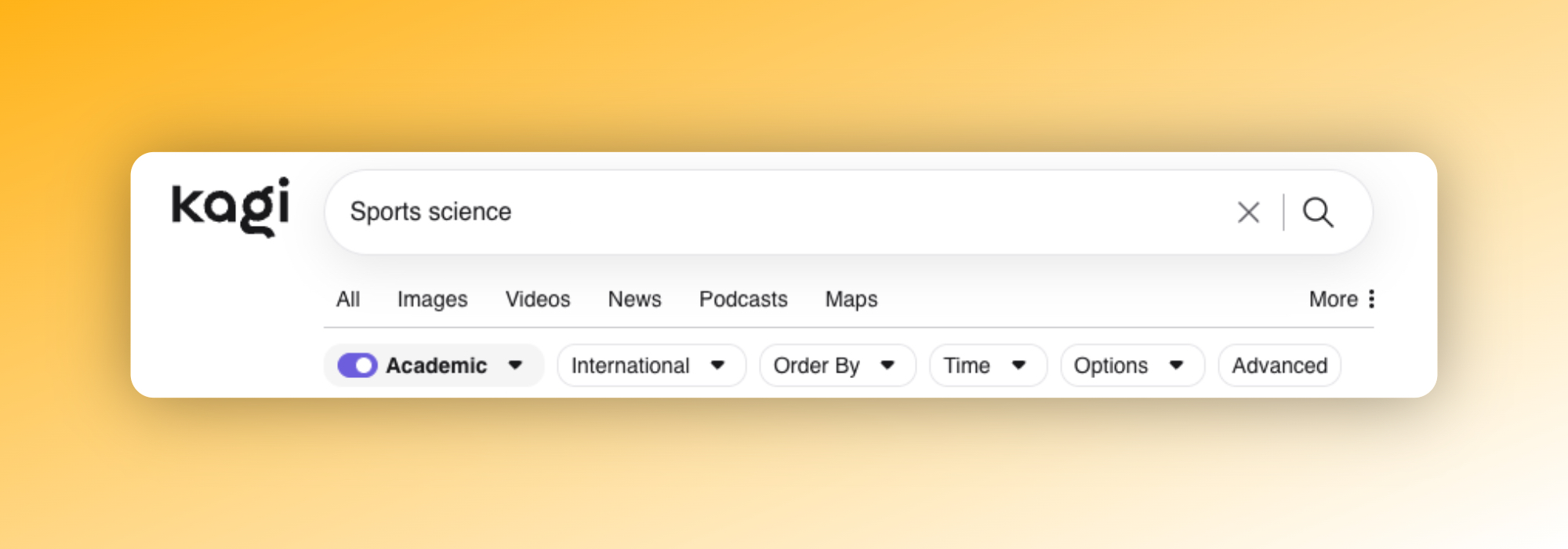The height and width of the screenshot is (549, 1568).
Task: Open the More menu
Action: 1333,300
